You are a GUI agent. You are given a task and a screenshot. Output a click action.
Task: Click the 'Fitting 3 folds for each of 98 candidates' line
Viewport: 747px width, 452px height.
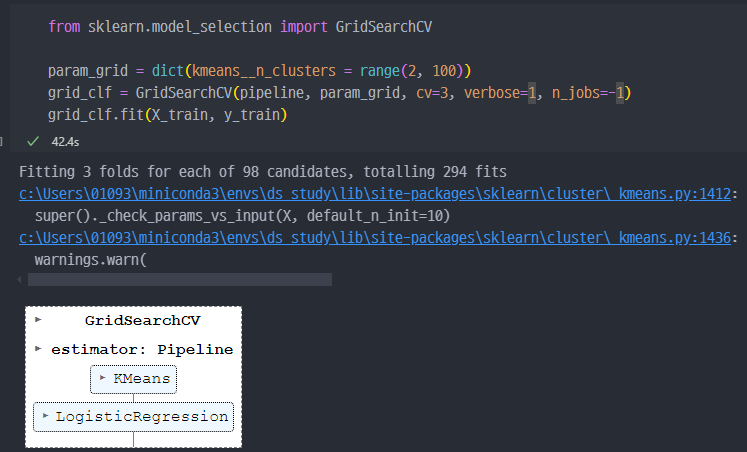(263, 171)
